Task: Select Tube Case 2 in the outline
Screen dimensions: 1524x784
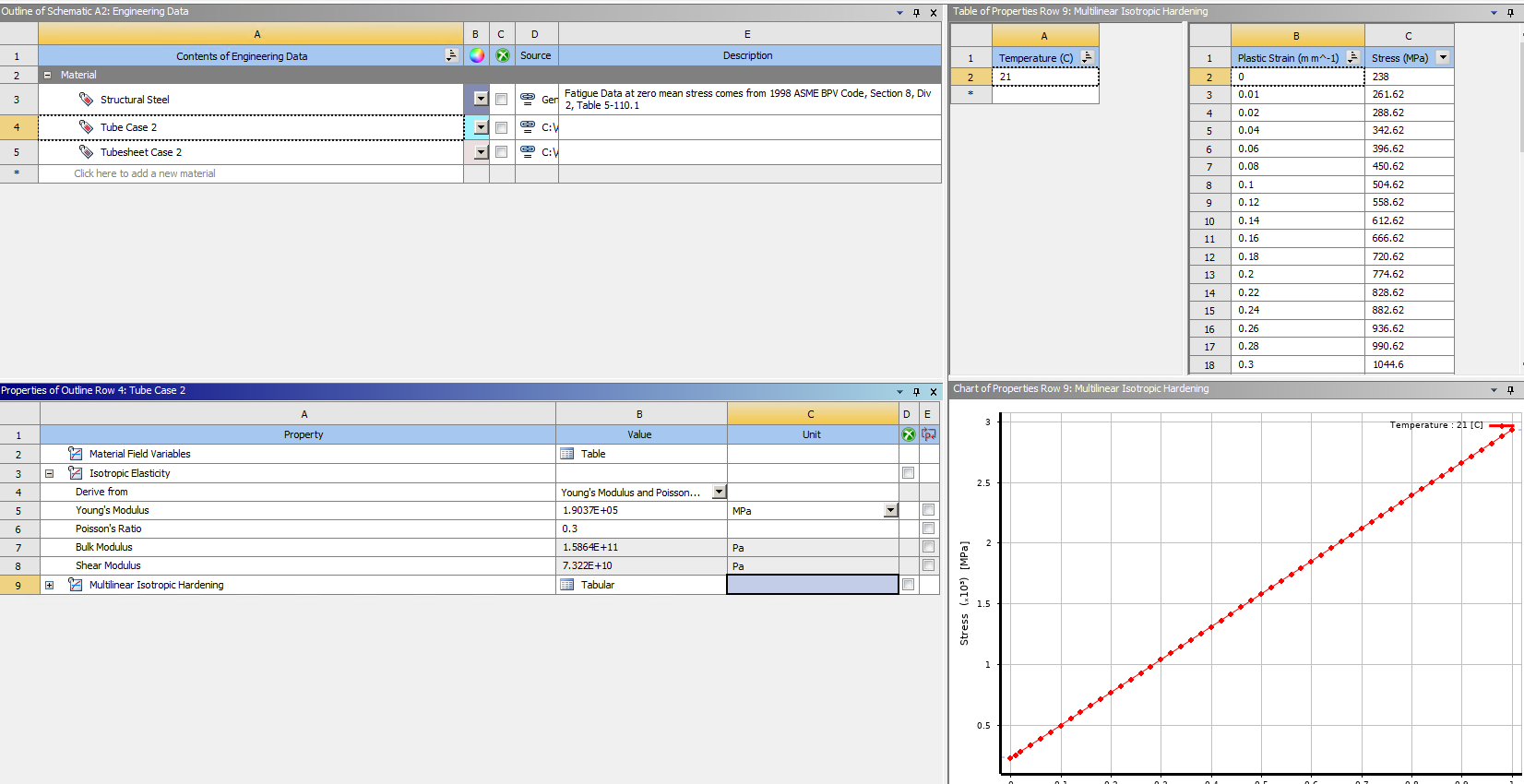Action: coord(129,127)
